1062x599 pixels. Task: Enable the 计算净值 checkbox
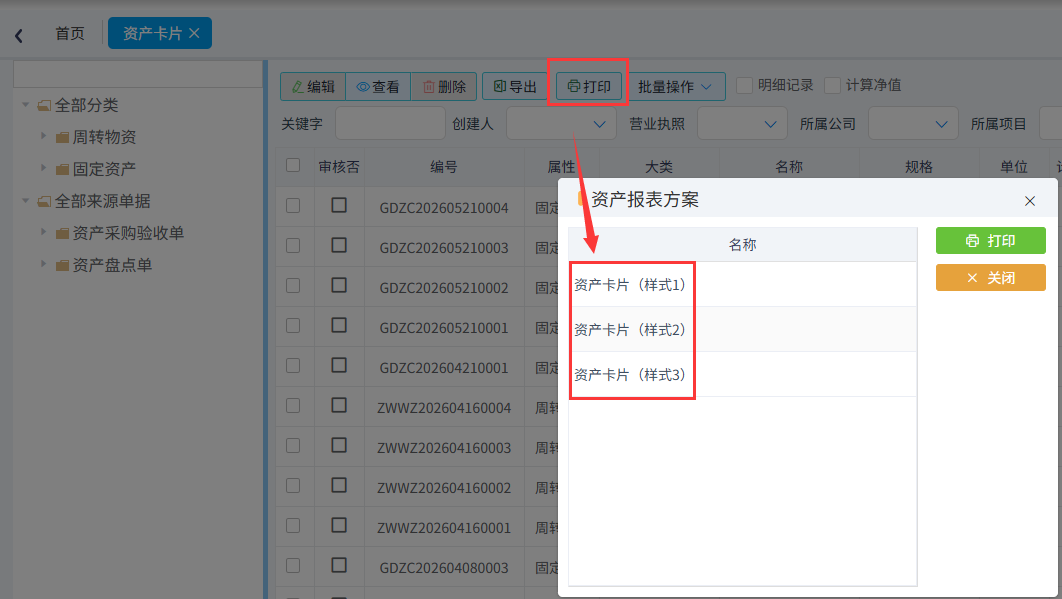point(832,85)
